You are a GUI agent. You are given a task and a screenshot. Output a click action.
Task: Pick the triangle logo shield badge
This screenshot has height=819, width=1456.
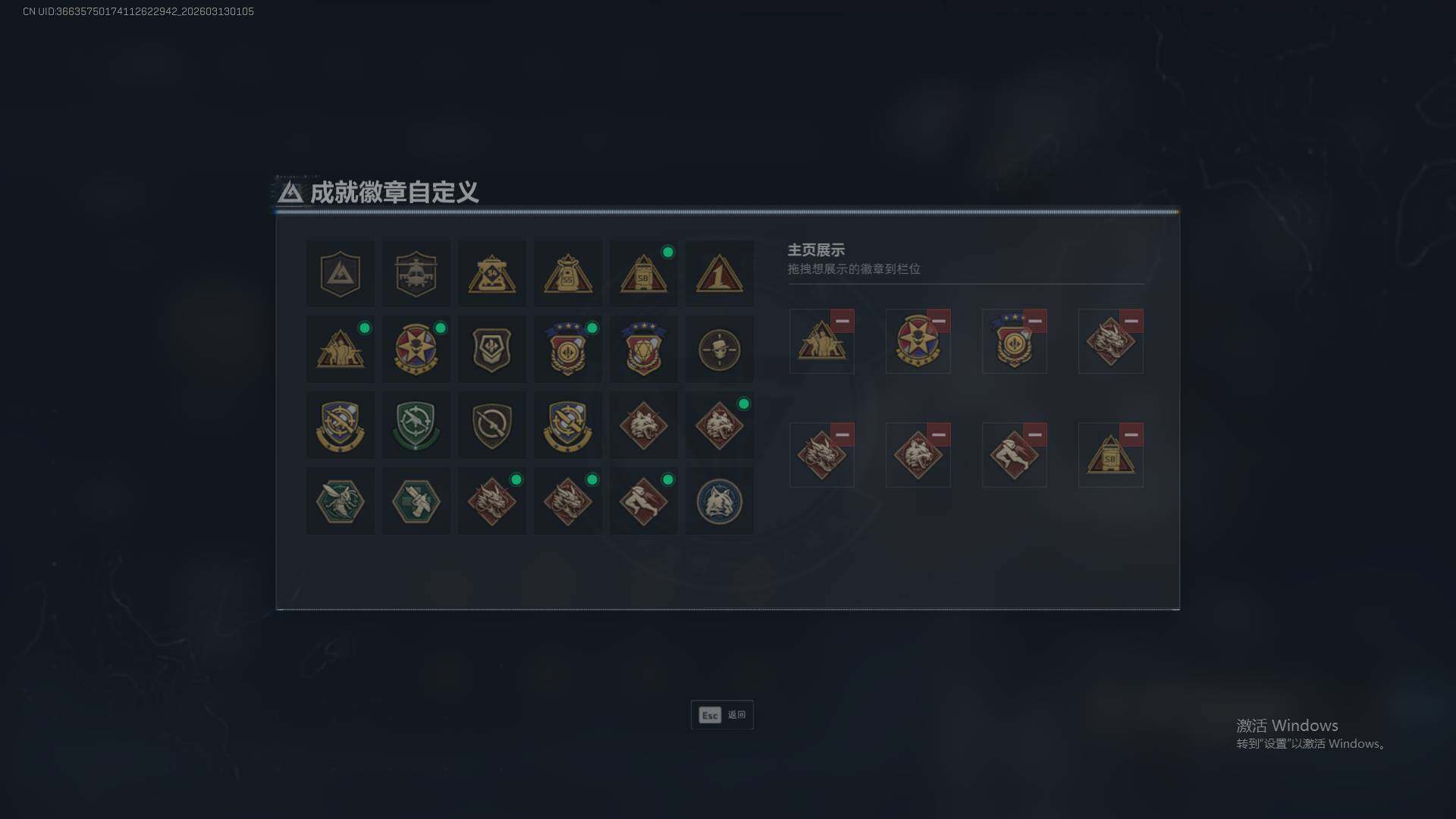(x=340, y=274)
